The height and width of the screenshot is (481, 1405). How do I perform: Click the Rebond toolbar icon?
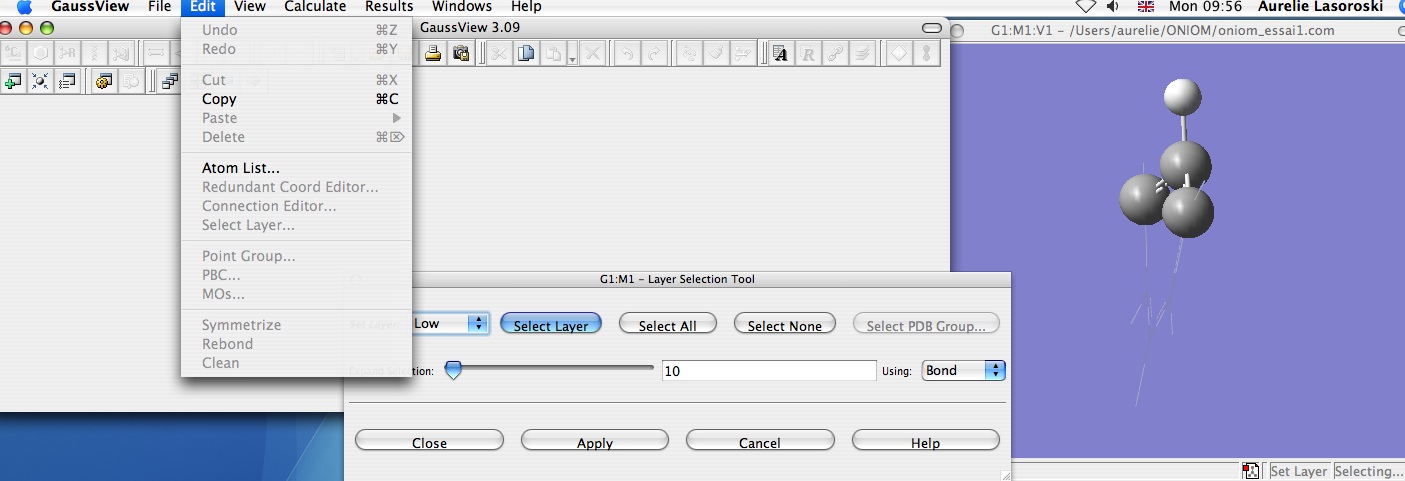(x=689, y=53)
